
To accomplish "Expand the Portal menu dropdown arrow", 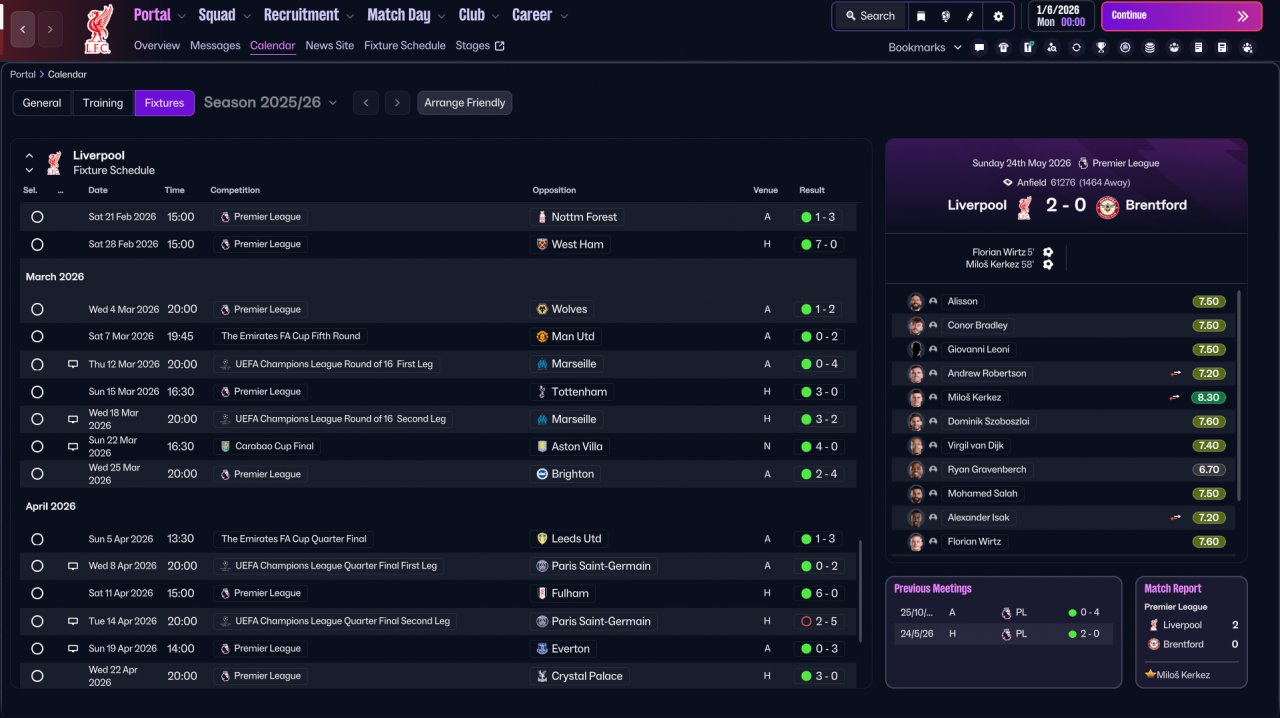I will (x=181, y=16).
